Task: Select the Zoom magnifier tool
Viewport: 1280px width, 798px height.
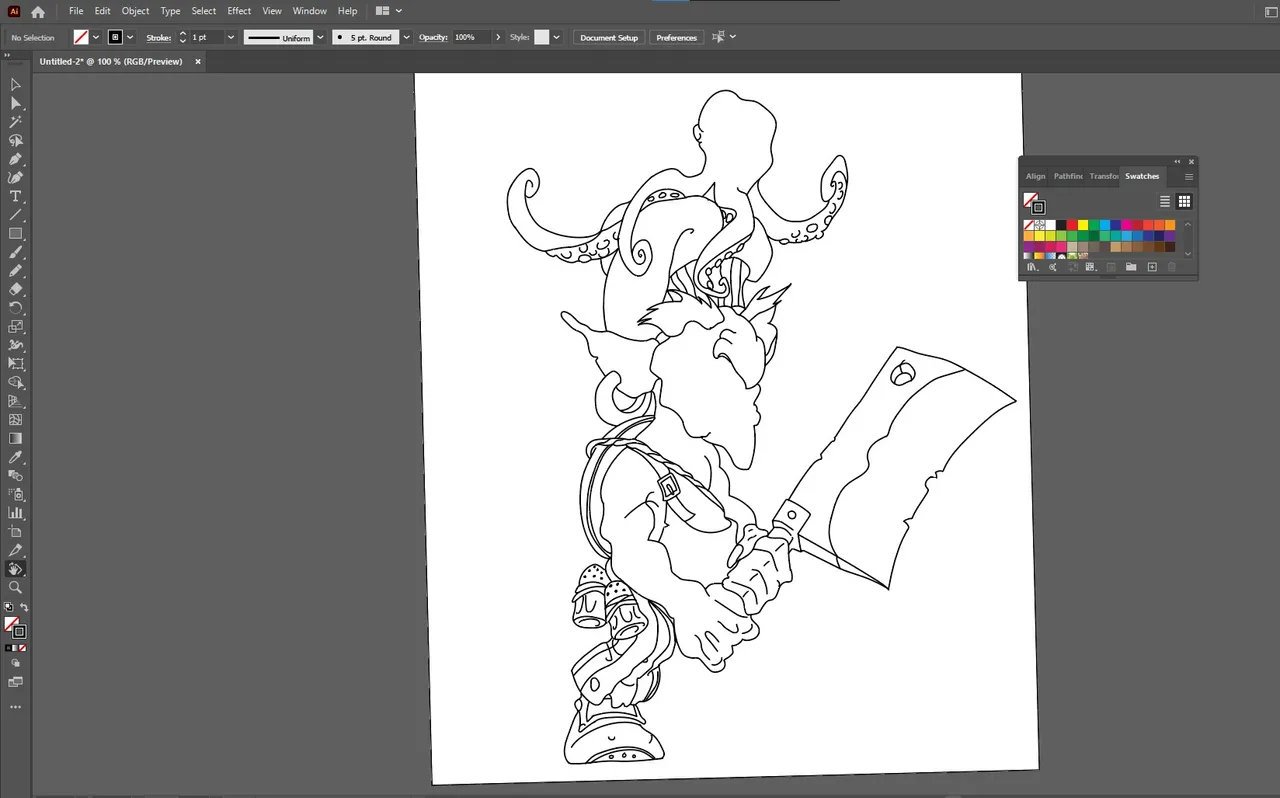Action: (15, 587)
